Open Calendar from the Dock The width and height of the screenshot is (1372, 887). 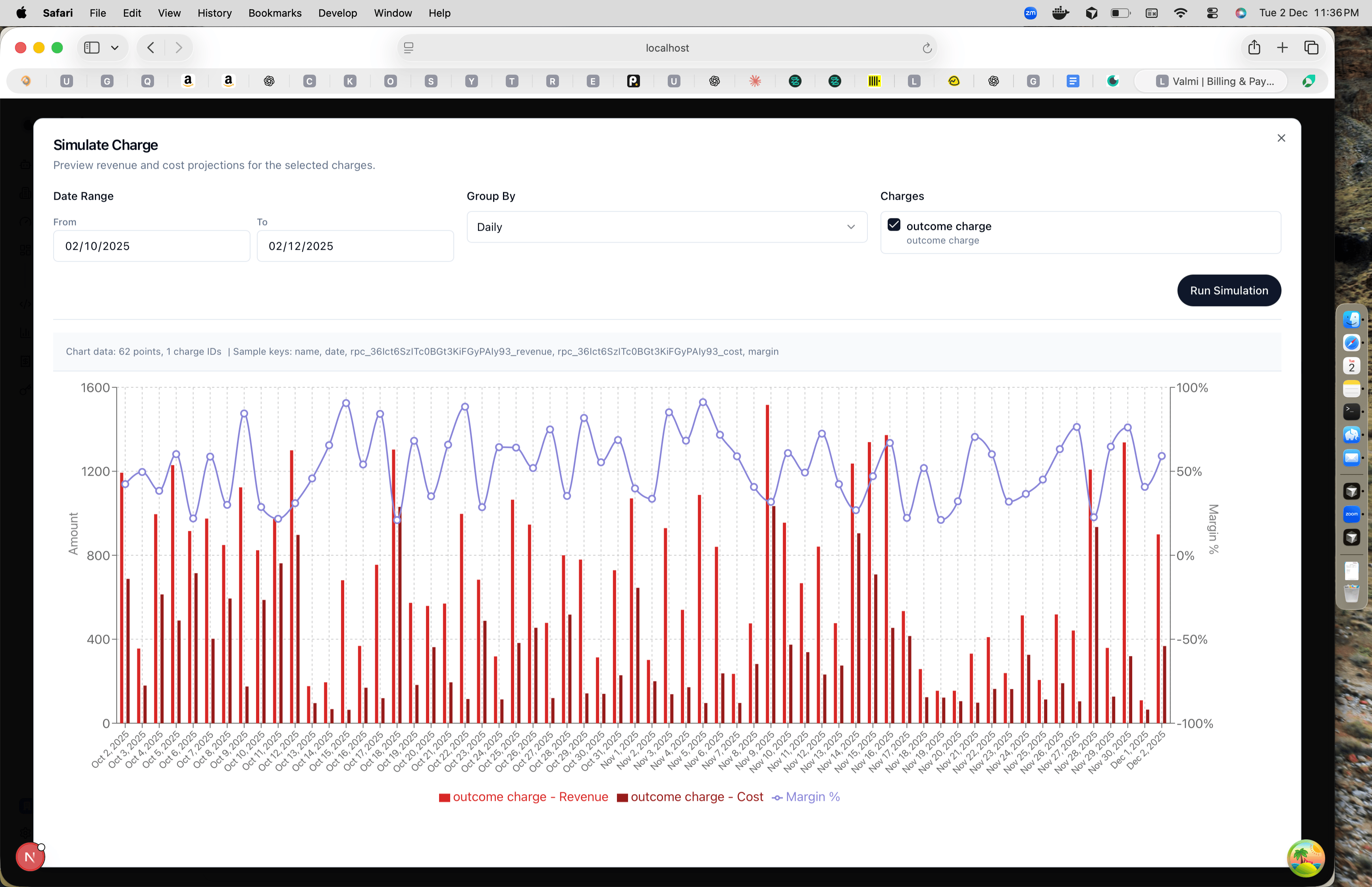(1351, 366)
